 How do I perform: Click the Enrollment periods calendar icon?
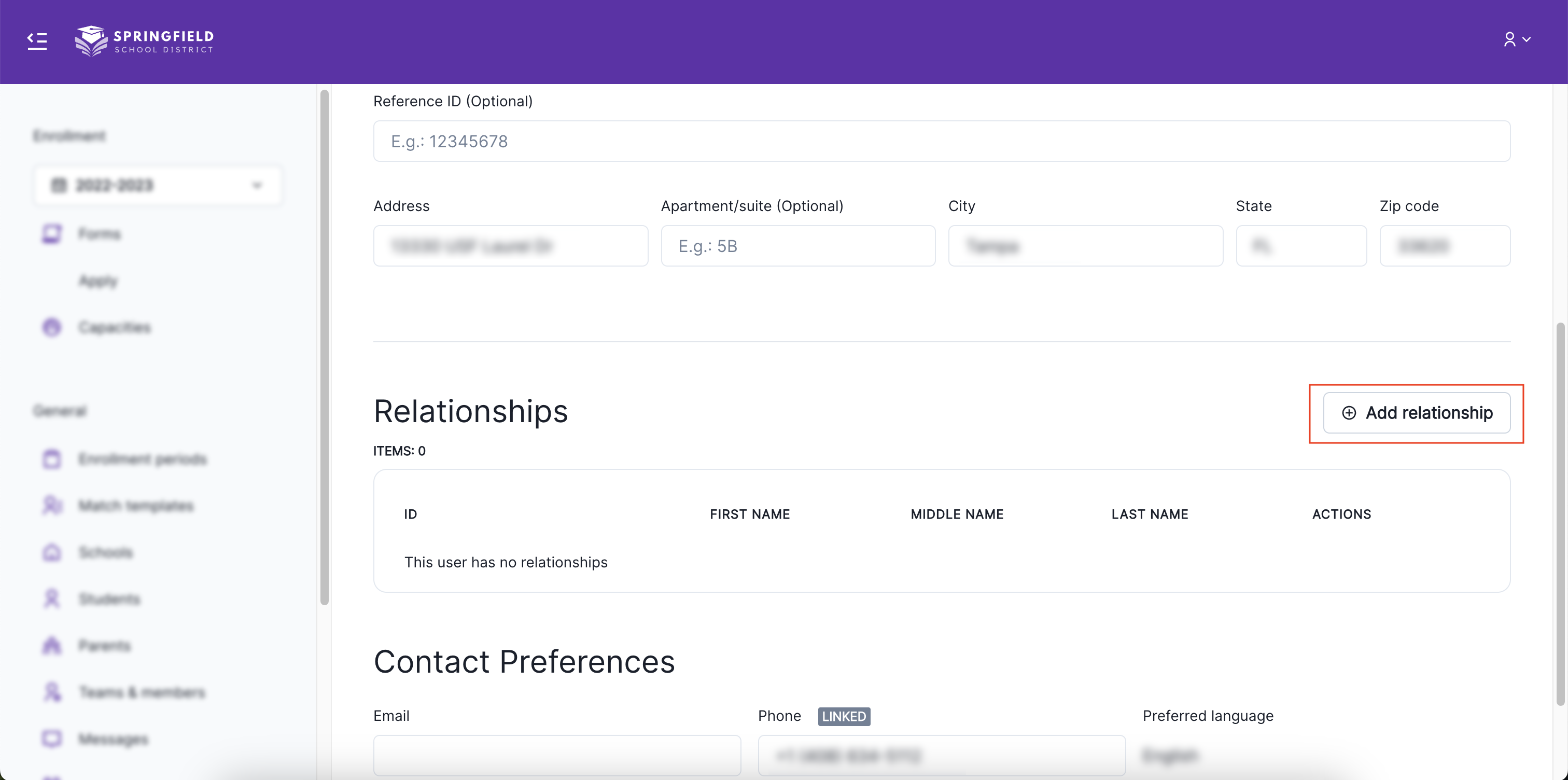coord(52,458)
